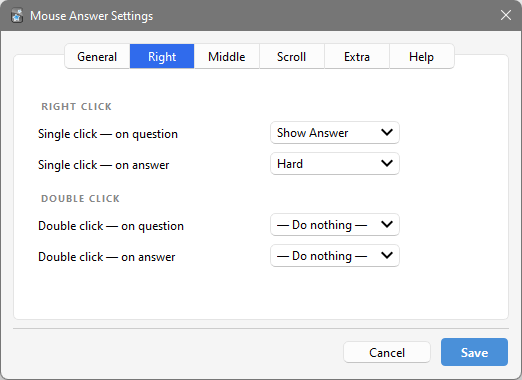Click the 'Single click — on question' label
This screenshot has width=522, height=380.
(108, 134)
